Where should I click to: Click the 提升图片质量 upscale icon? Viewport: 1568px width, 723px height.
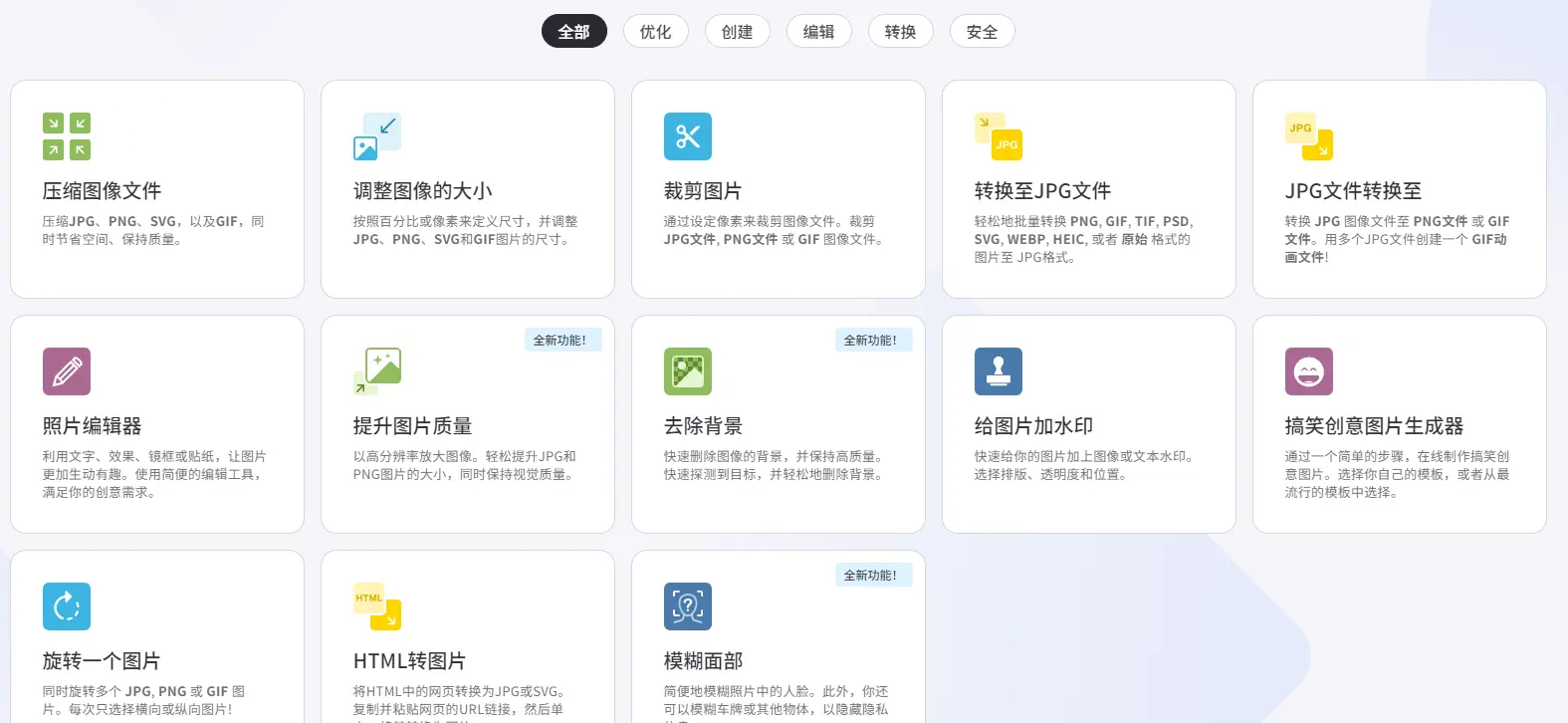click(377, 371)
